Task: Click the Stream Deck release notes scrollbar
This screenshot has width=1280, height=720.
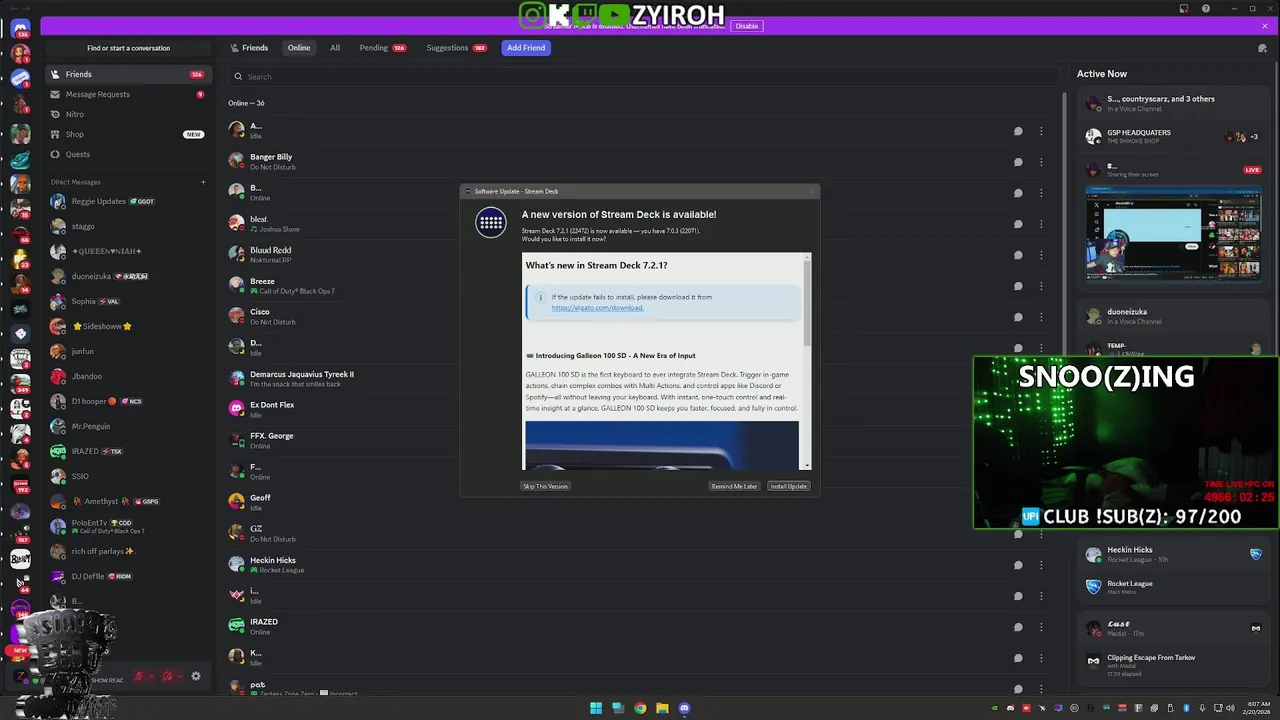Action: (807, 305)
